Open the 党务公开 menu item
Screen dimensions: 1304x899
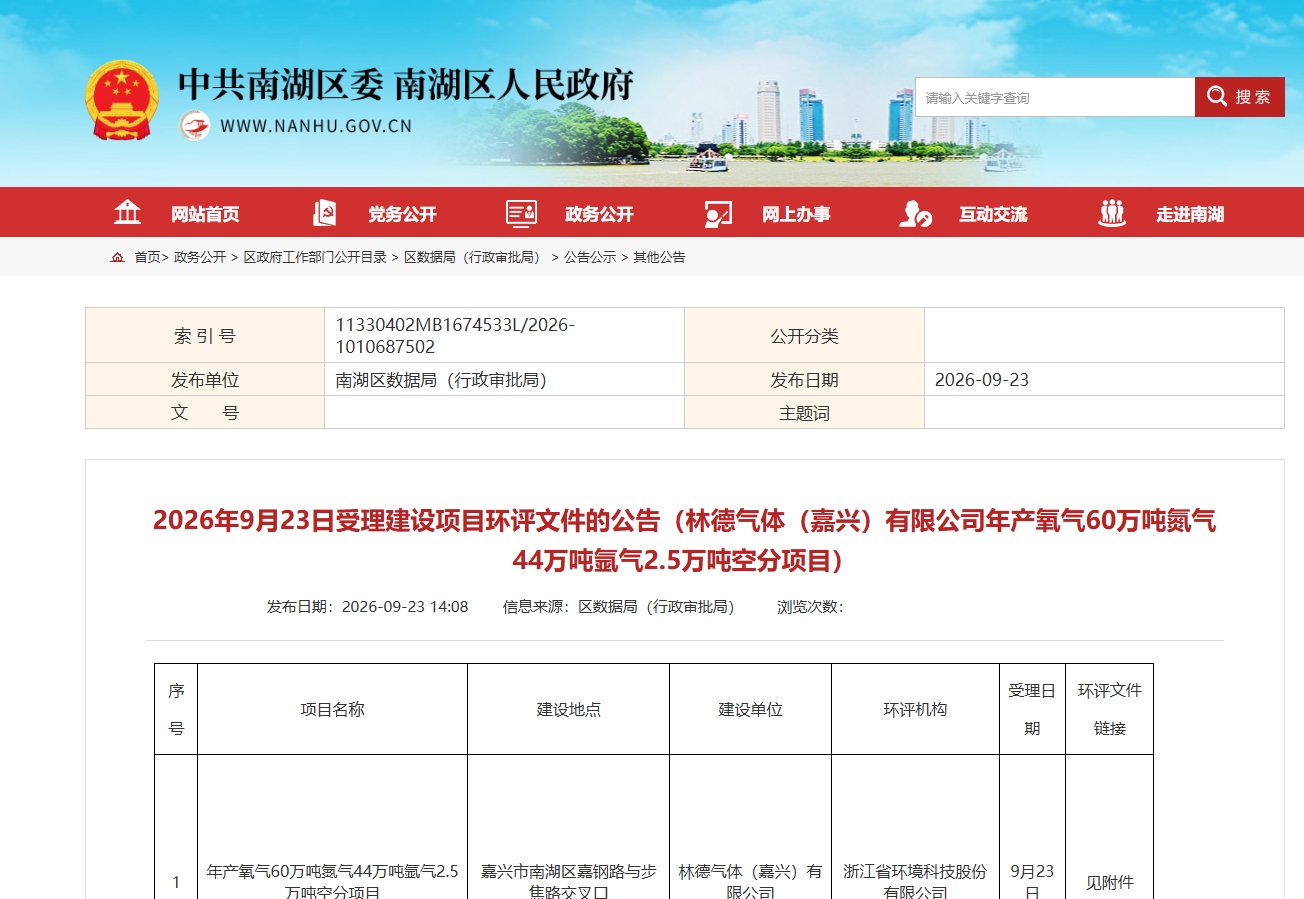pos(402,214)
